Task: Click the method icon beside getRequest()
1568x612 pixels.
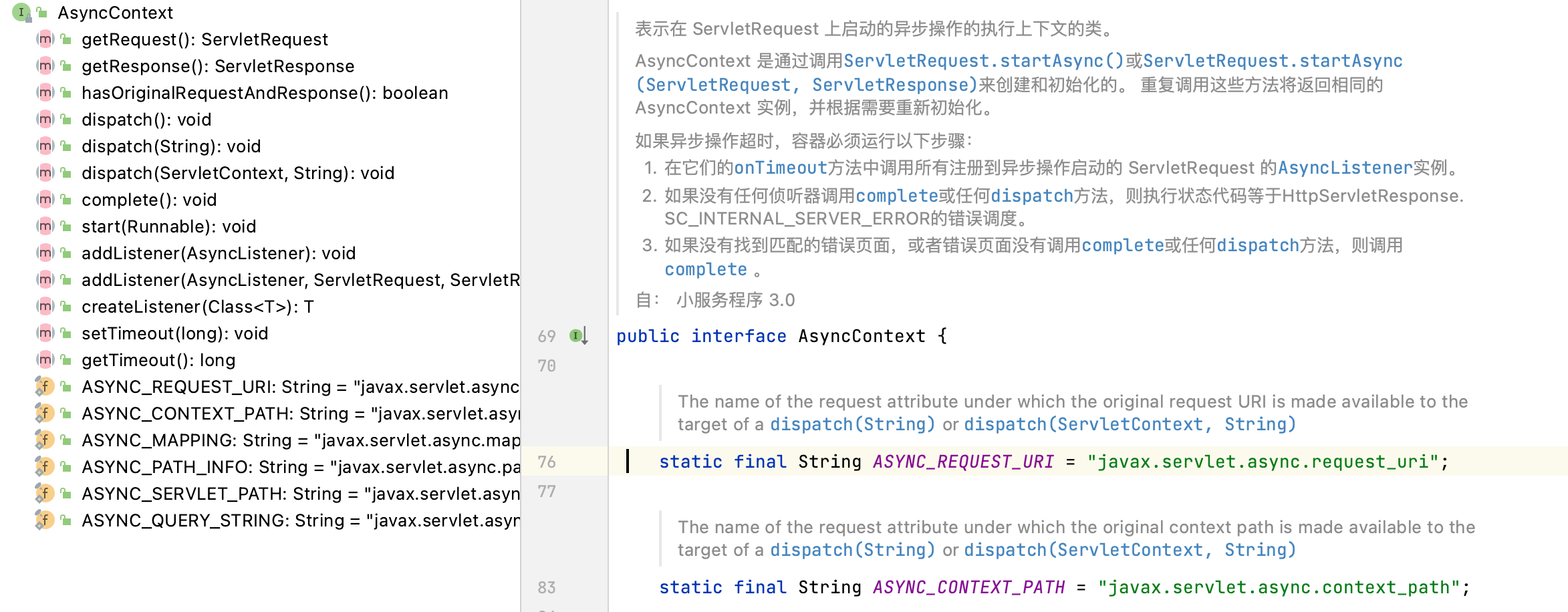Action: tap(45, 39)
